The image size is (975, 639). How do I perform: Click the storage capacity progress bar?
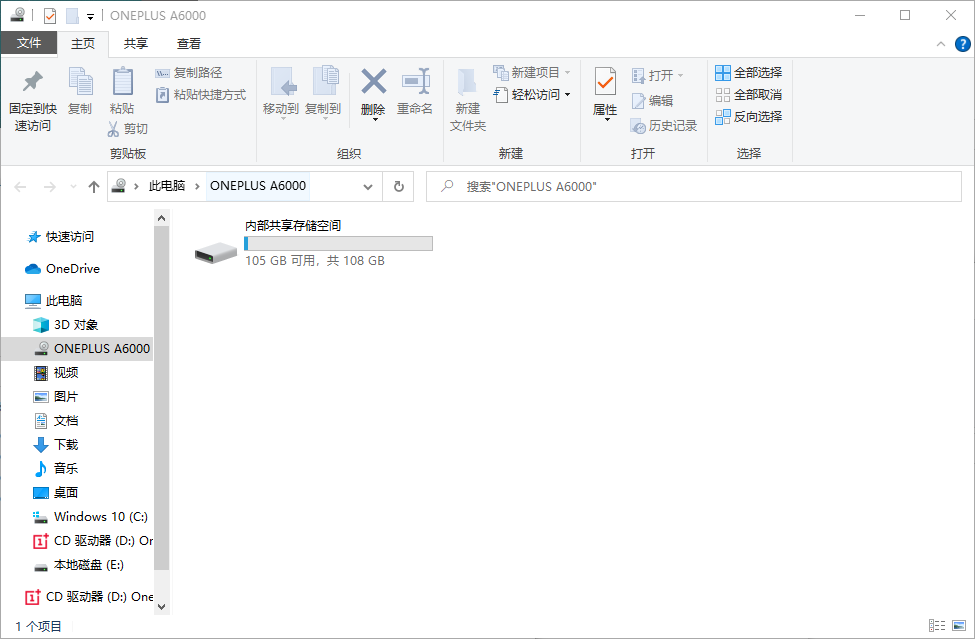[338, 244]
